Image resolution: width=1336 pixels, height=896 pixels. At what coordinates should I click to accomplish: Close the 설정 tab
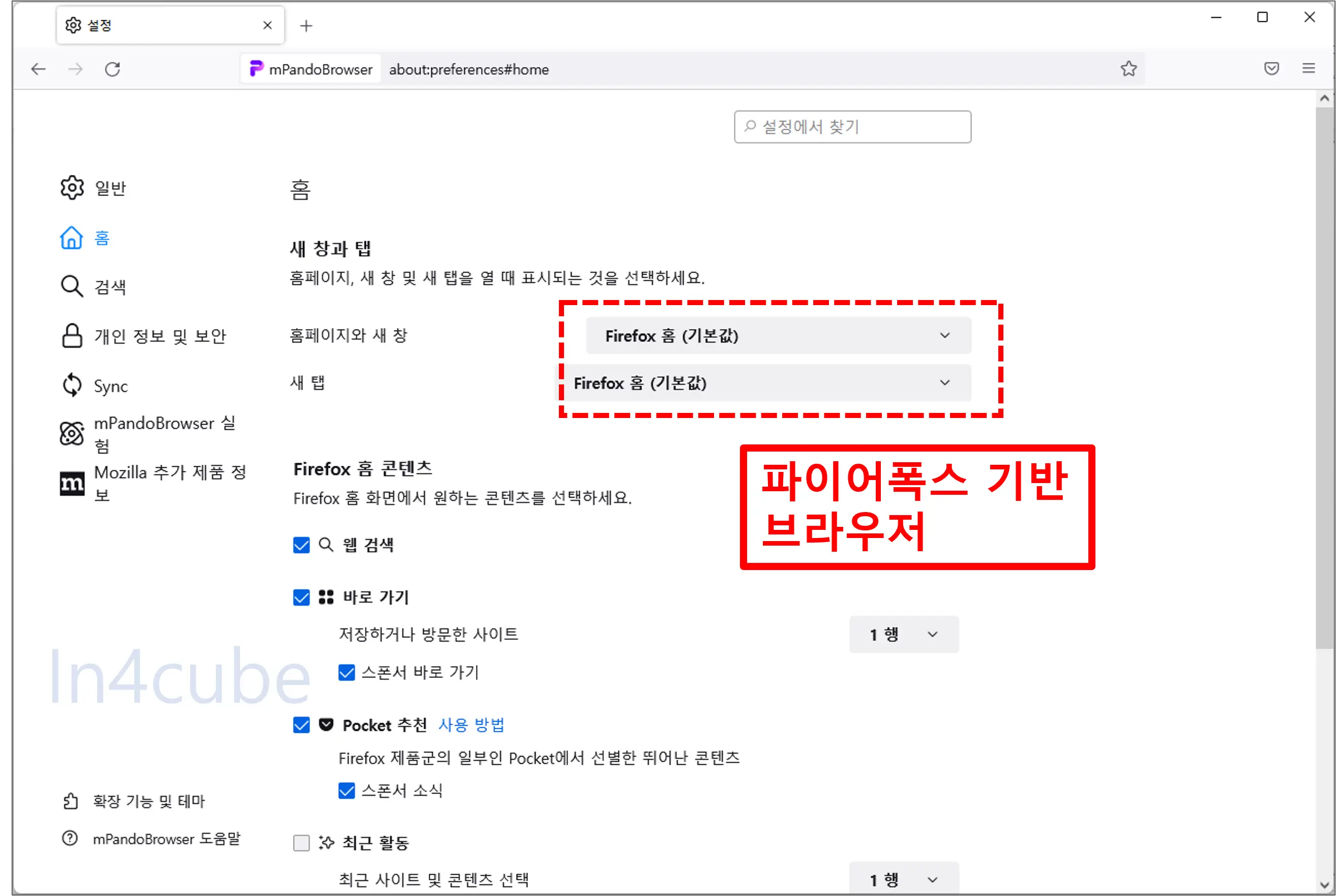[x=267, y=25]
